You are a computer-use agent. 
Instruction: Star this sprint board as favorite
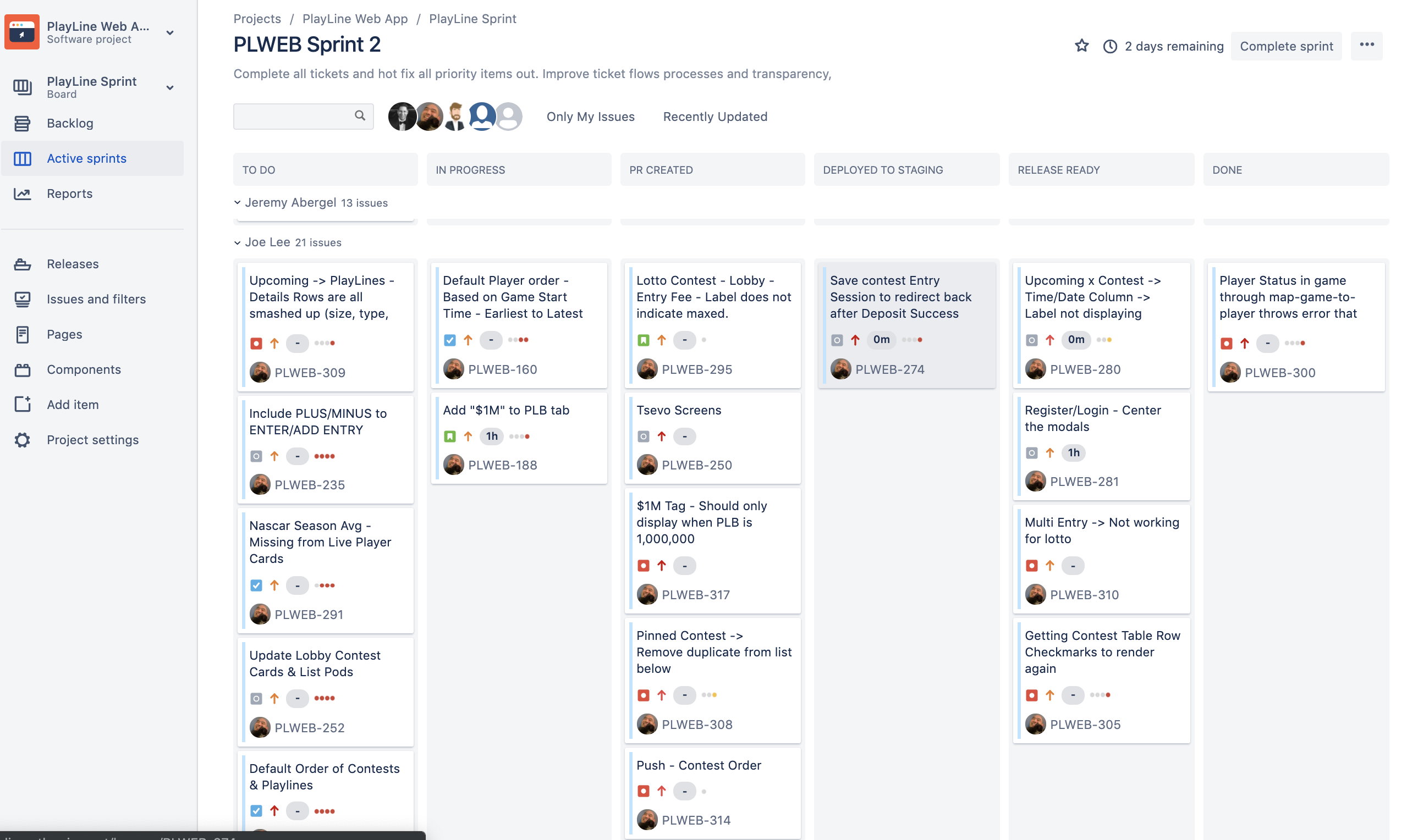click(x=1081, y=46)
